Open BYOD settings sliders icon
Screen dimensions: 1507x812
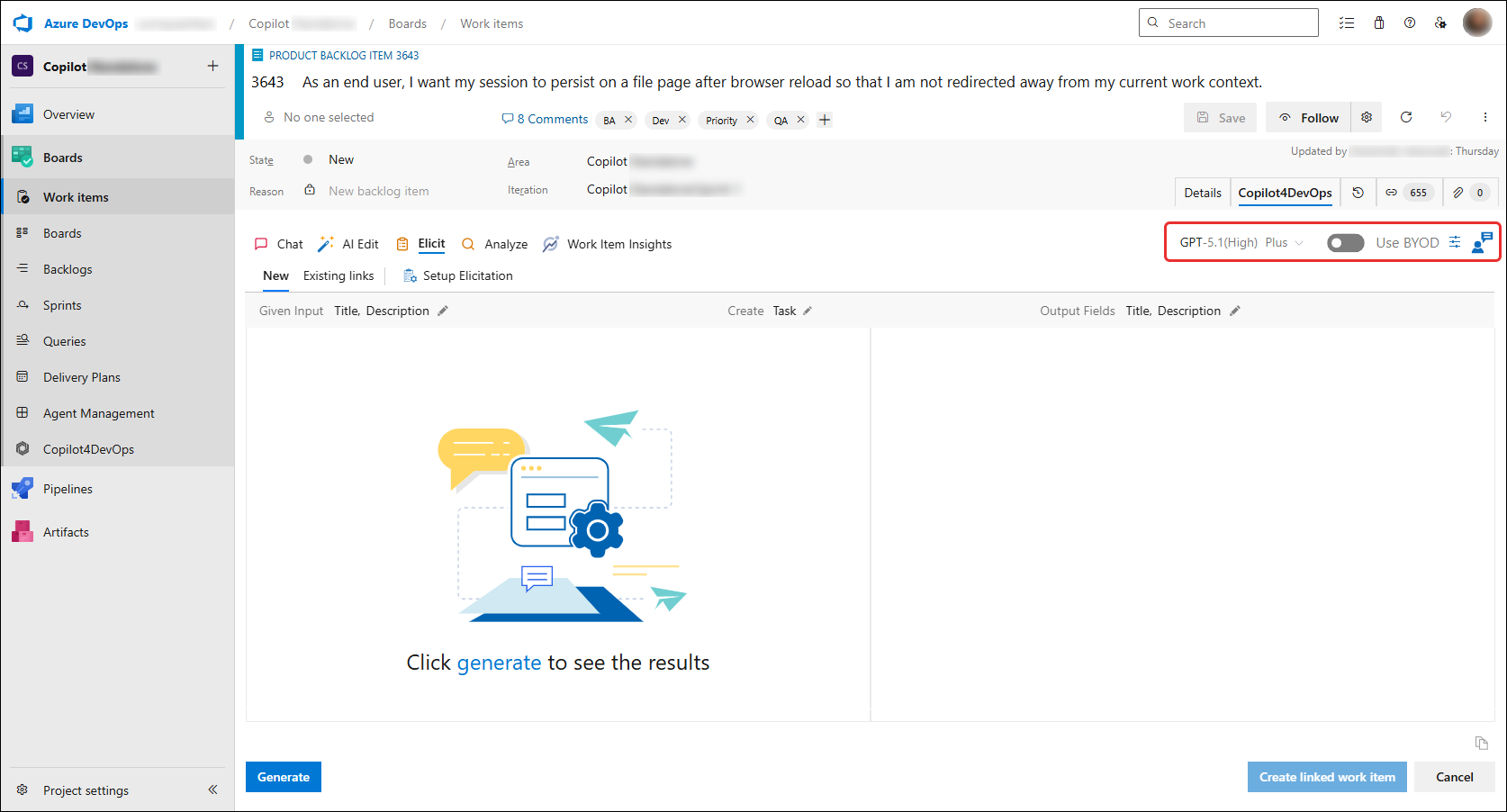1455,242
